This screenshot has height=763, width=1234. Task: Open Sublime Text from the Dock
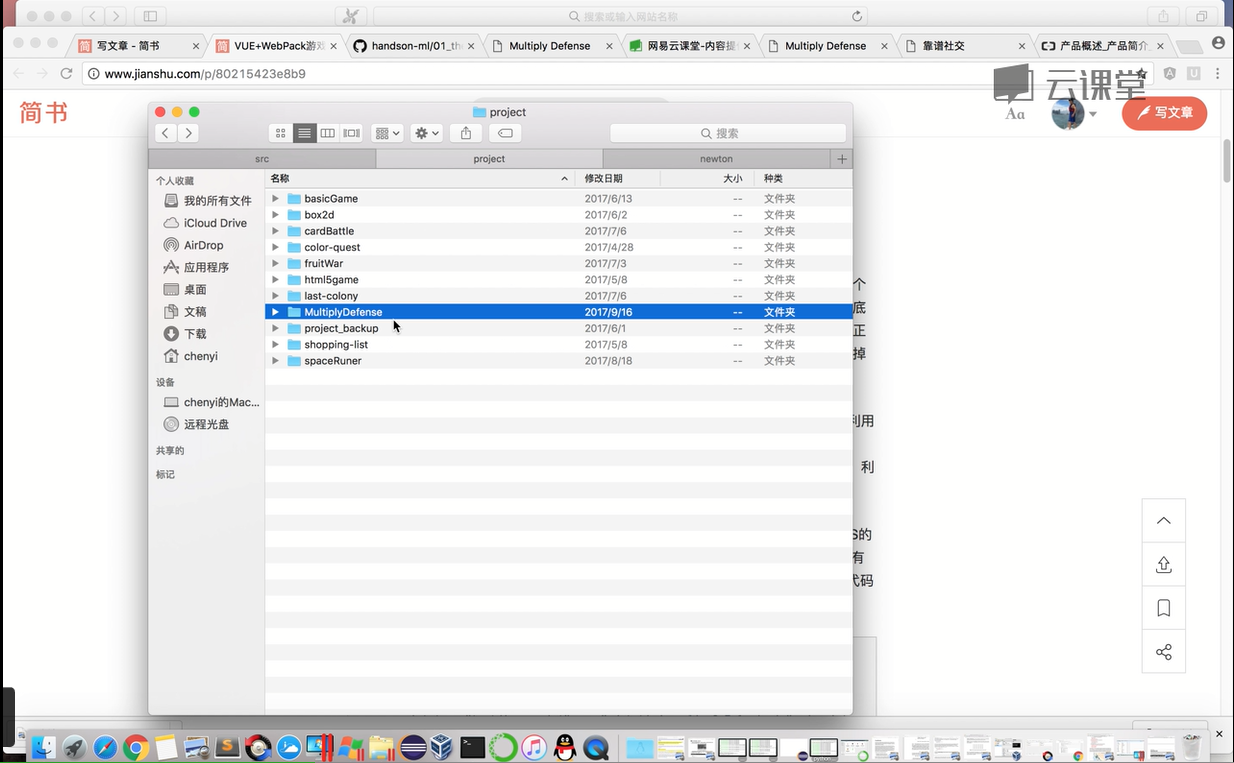(x=228, y=747)
